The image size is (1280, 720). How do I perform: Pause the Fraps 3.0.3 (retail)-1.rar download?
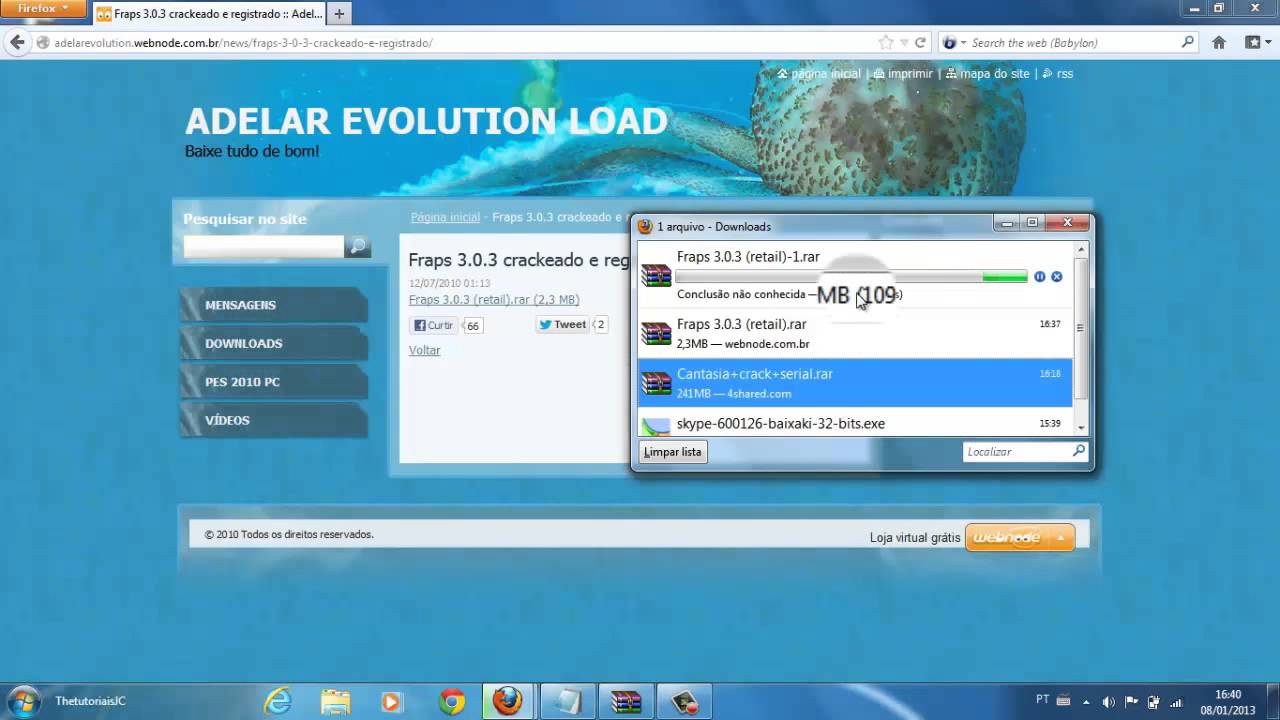tap(1040, 276)
